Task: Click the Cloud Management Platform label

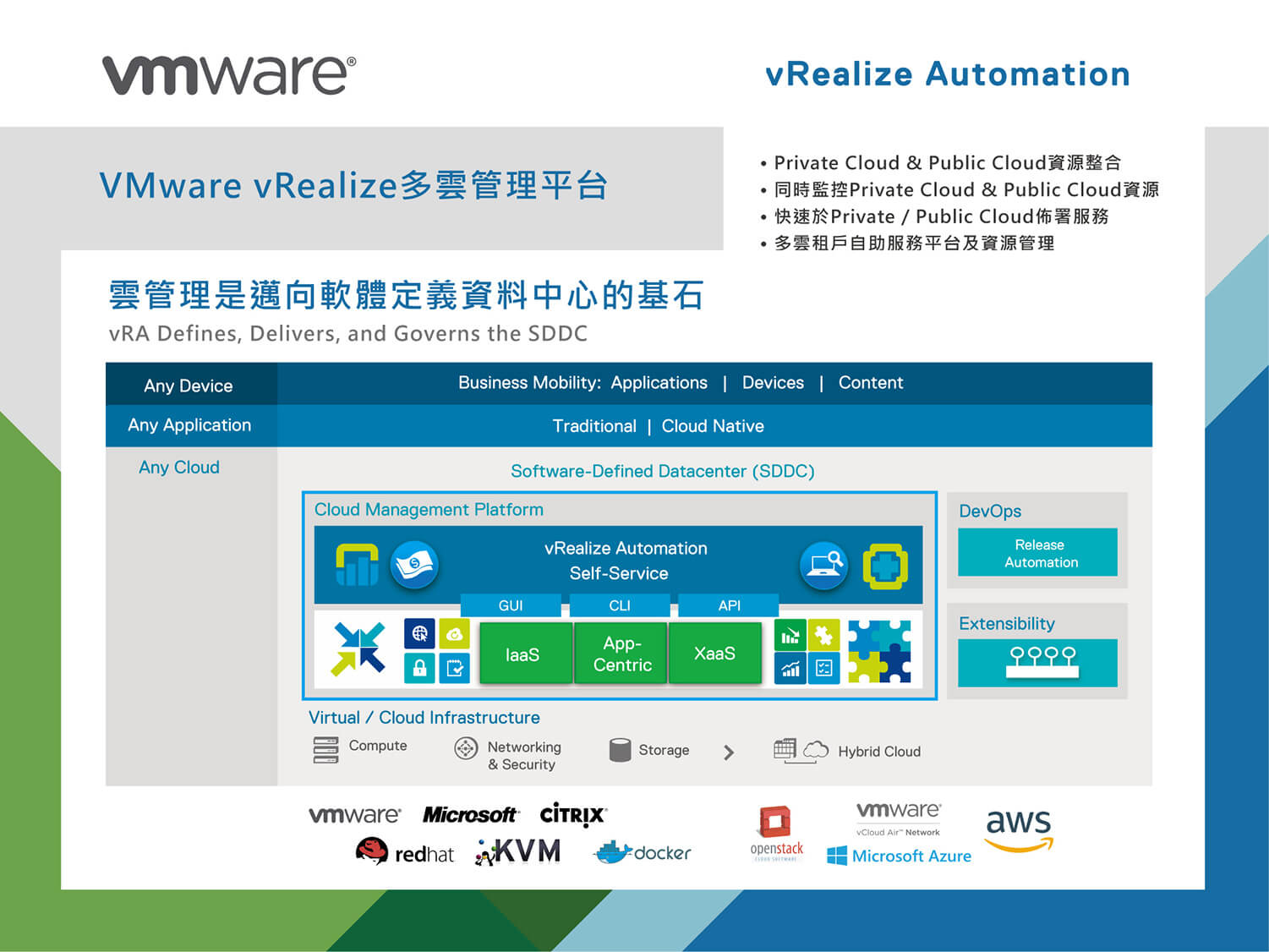Action: (x=429, y=510)
